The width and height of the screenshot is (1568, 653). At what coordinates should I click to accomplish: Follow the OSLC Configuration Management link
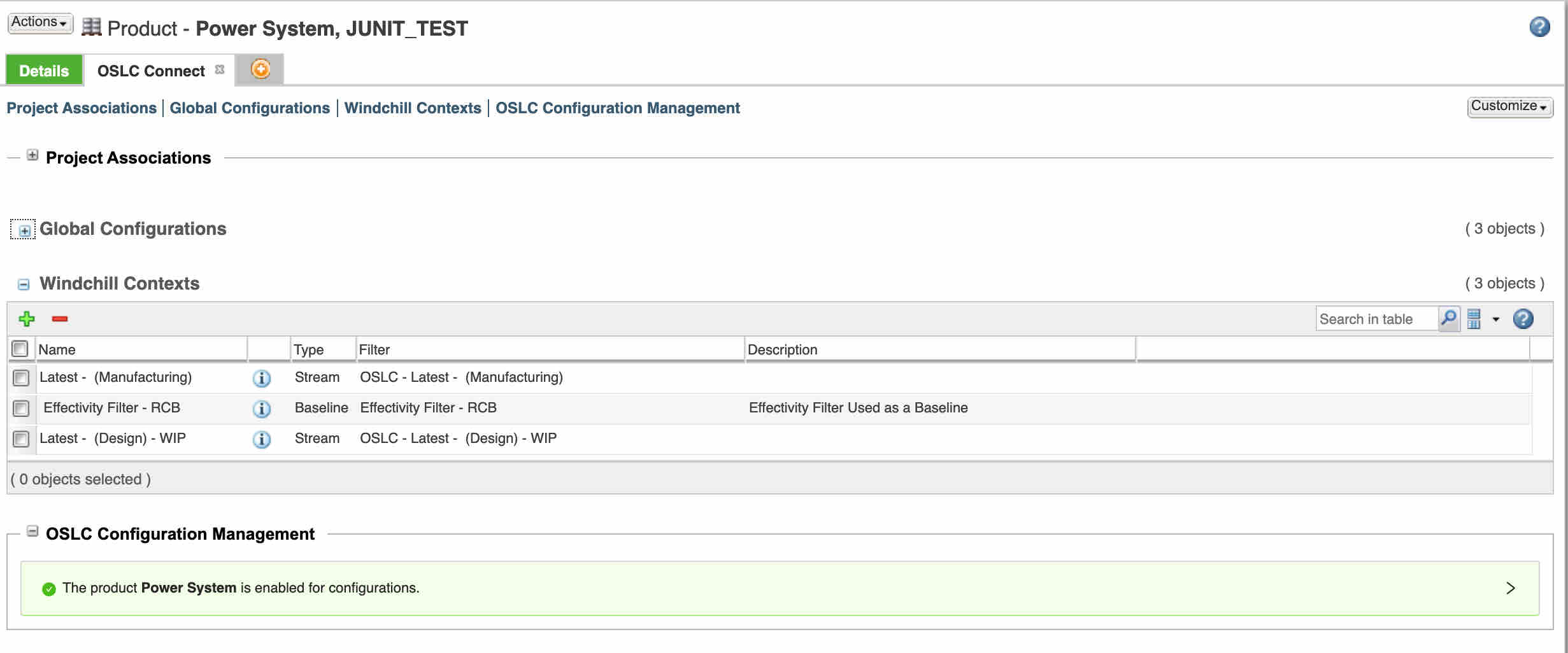[x=617, y=108]
